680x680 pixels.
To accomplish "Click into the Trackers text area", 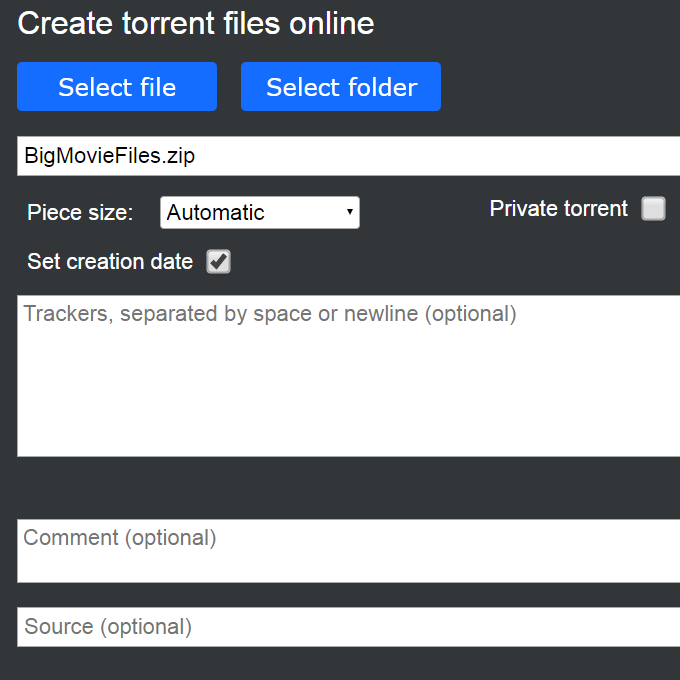I will (348, 375).
